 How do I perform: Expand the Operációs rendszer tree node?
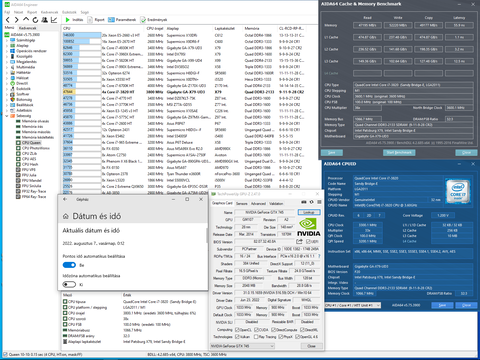(7, 51)
